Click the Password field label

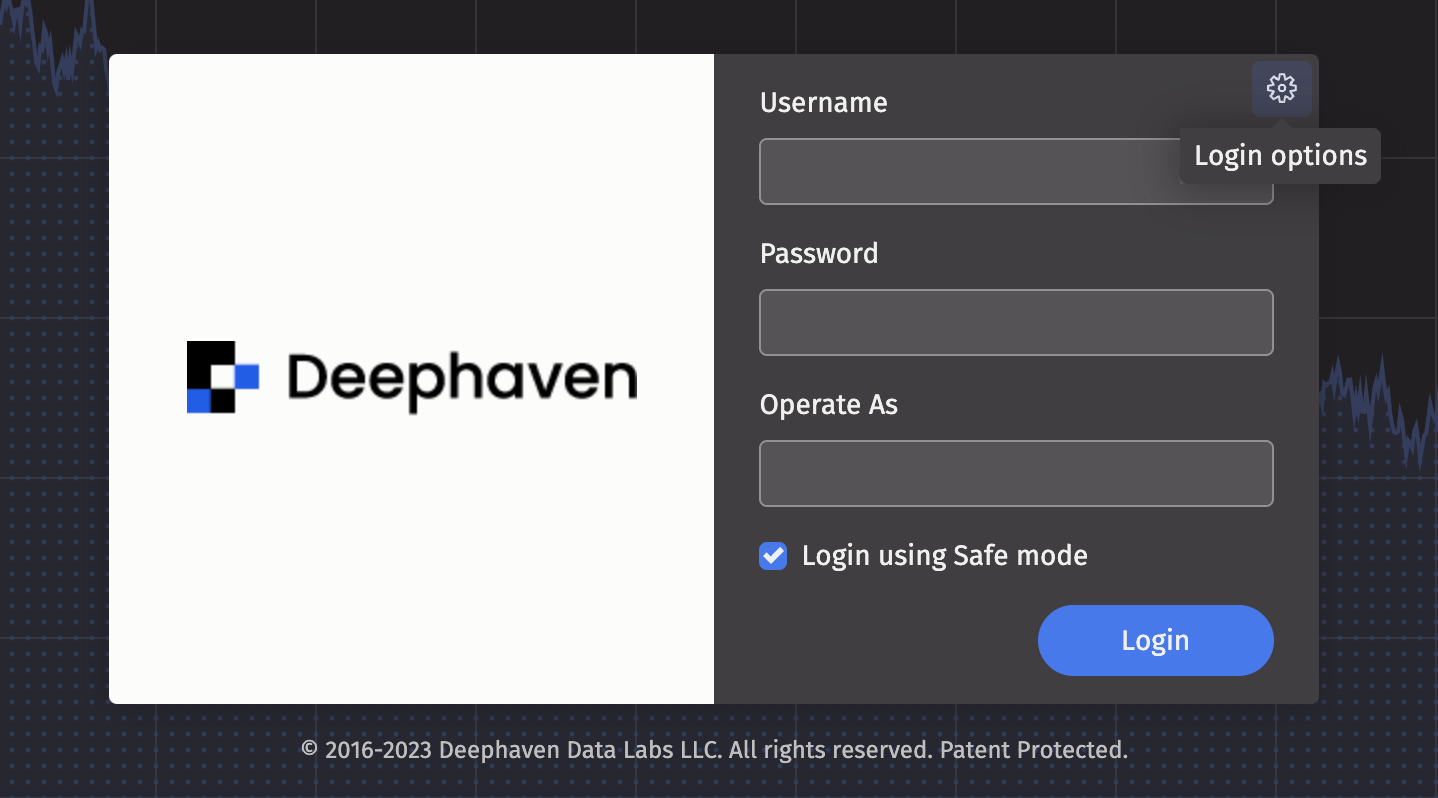tap(818, 254)
